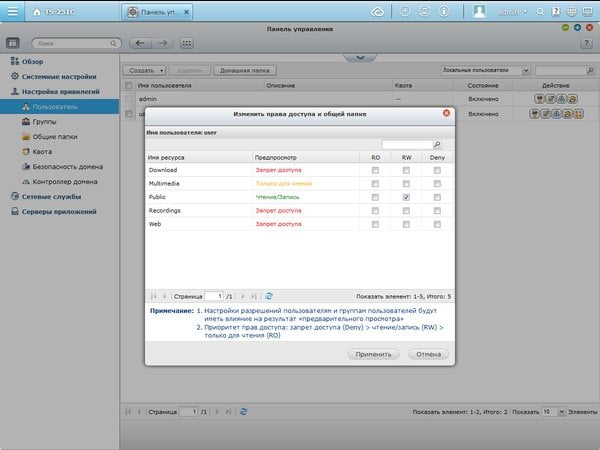The image size is (600, 450).
Task: Go to the TS-251C home desktop
Action: (x=54, y=12)
